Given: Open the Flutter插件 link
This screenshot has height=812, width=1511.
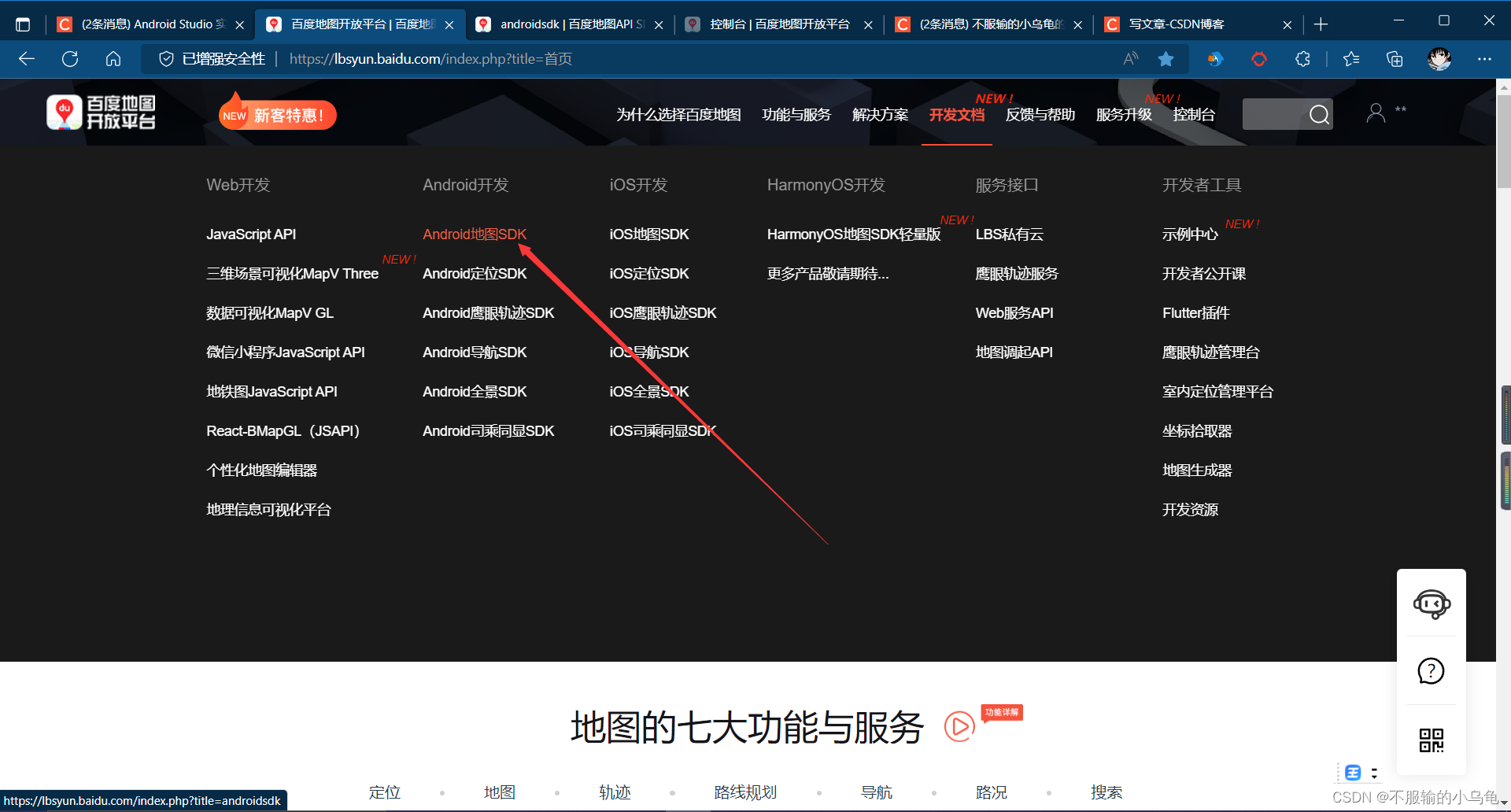Looking at the screenshot, I should (1195, 313).
